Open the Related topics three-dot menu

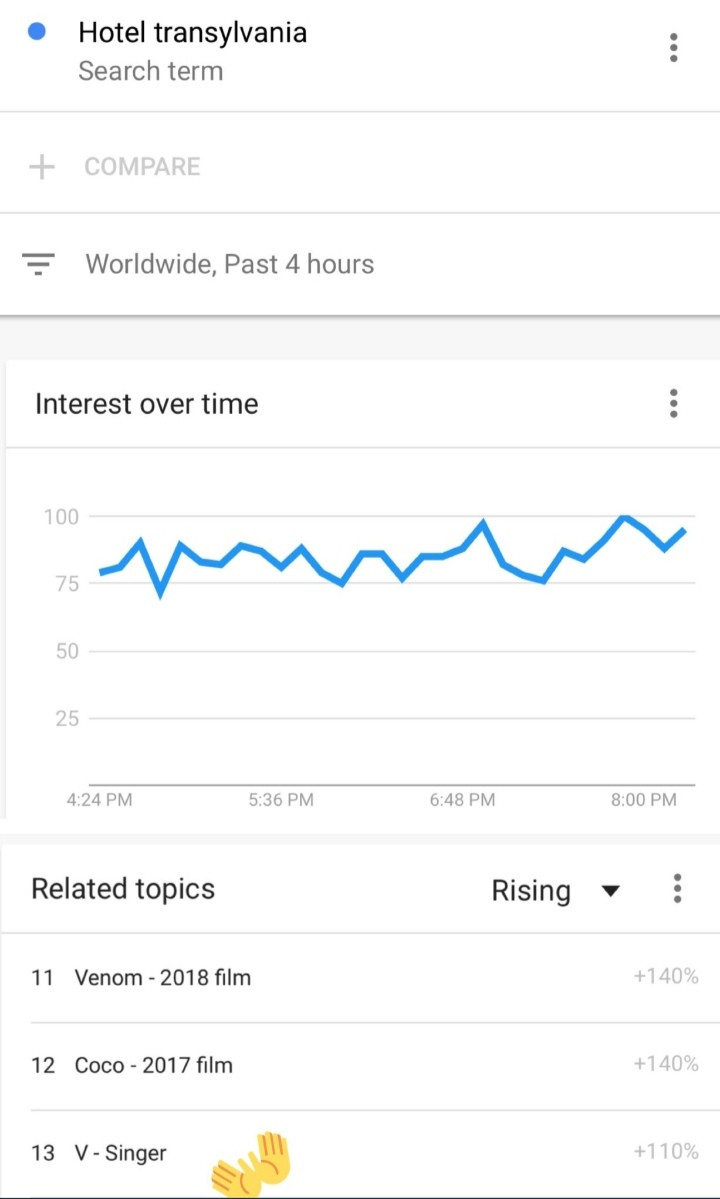tap(676, 889)
